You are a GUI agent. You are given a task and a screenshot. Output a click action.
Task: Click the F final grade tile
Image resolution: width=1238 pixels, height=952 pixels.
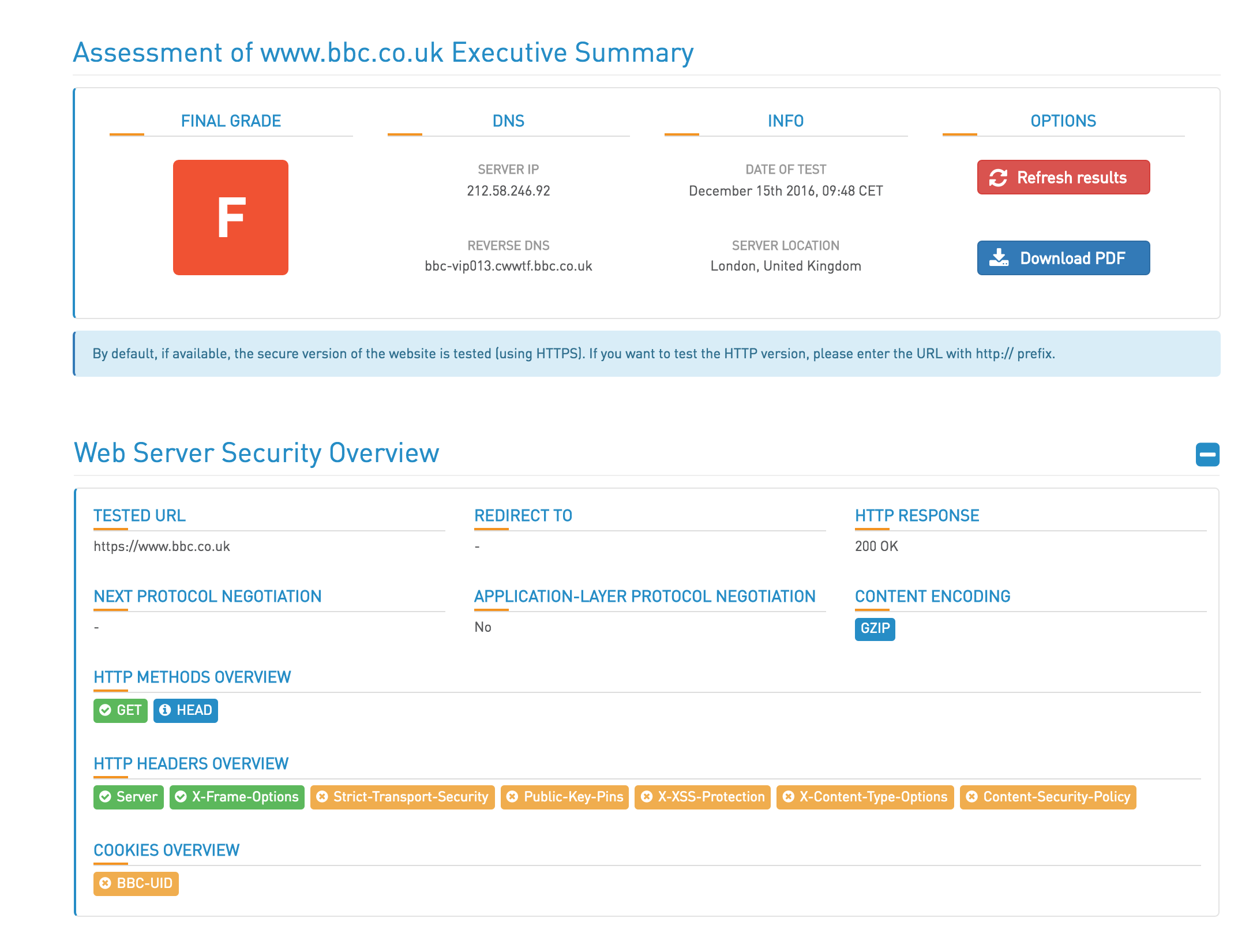coord(231,218)
